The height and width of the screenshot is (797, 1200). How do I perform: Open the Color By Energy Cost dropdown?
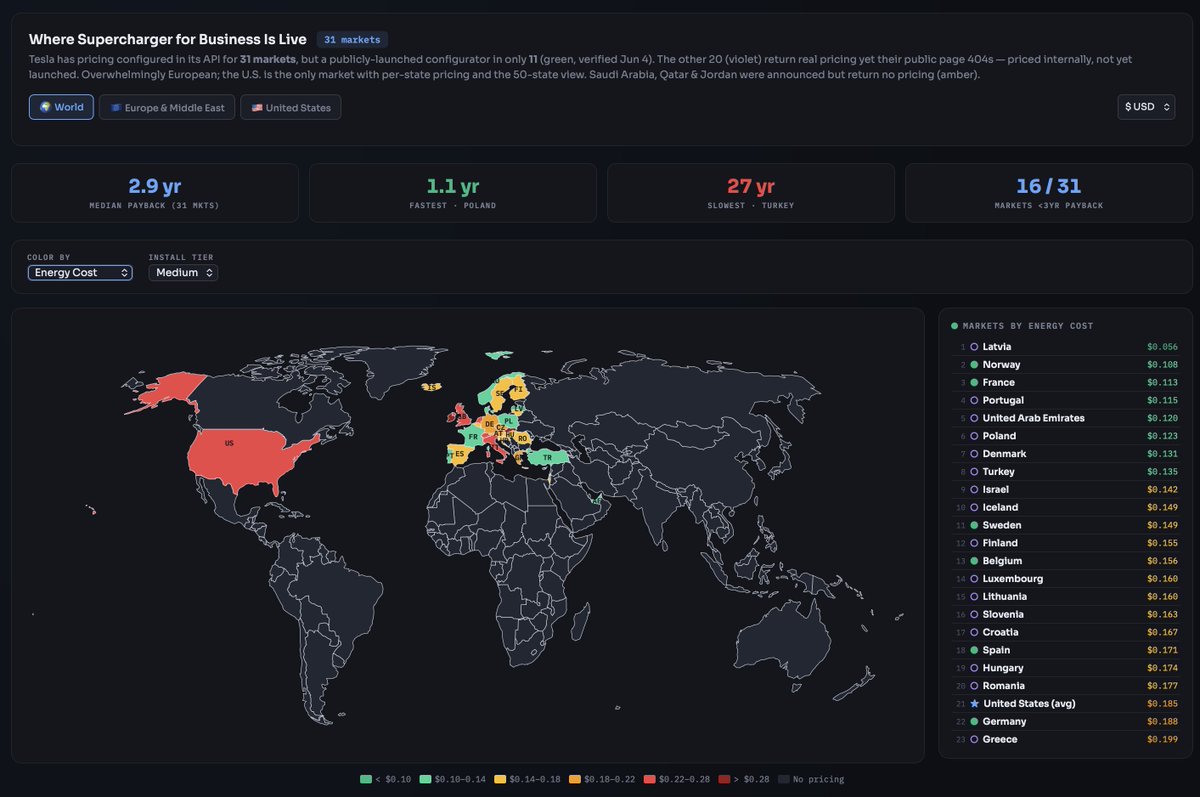tap(80, 272)
